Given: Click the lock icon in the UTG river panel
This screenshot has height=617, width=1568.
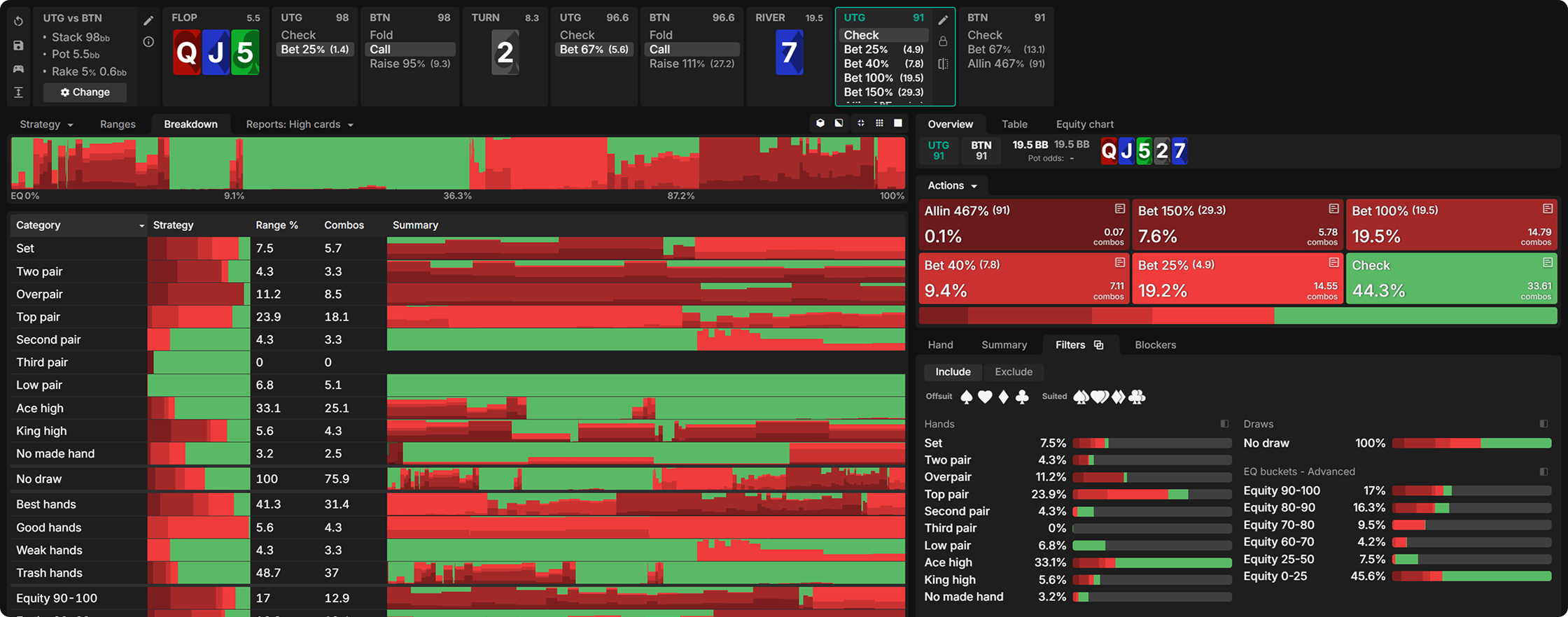Looking at the screenshot, I should click(943, 42).
